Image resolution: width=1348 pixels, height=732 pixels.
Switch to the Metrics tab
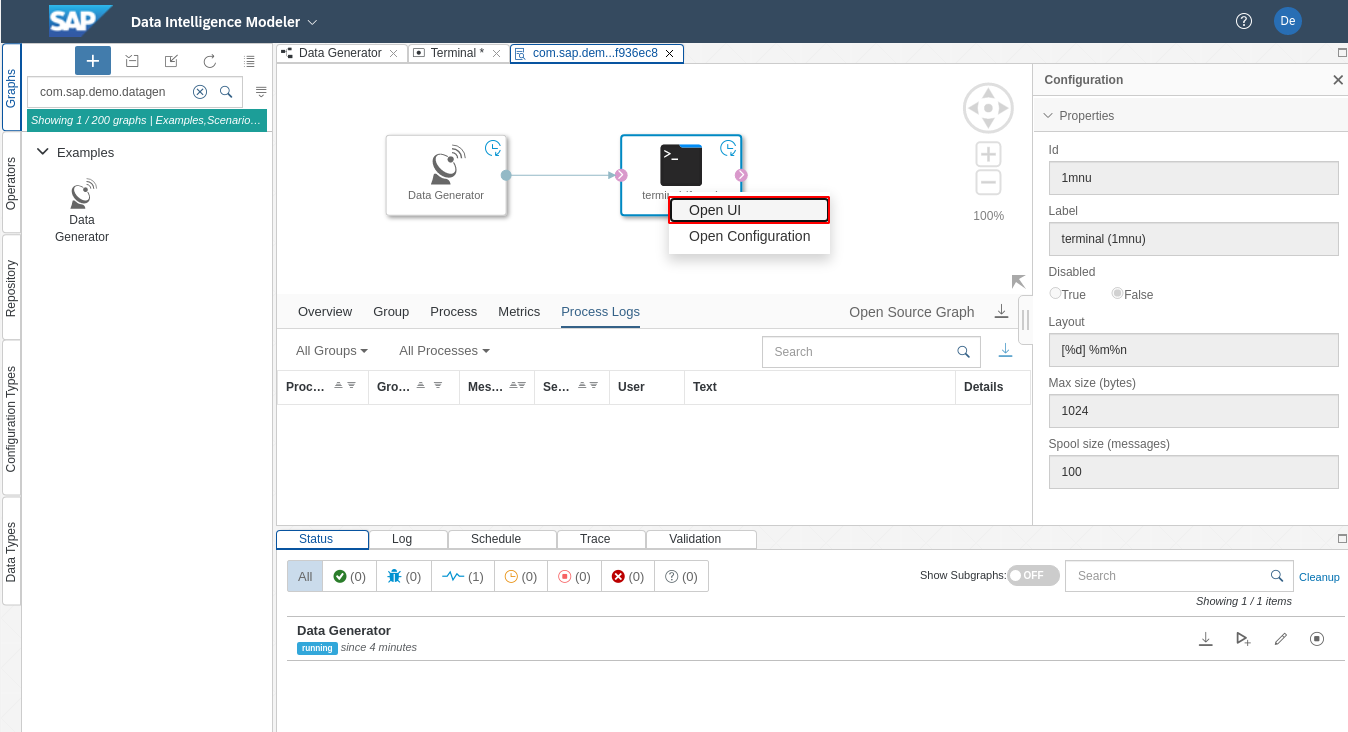click(519, 312)
